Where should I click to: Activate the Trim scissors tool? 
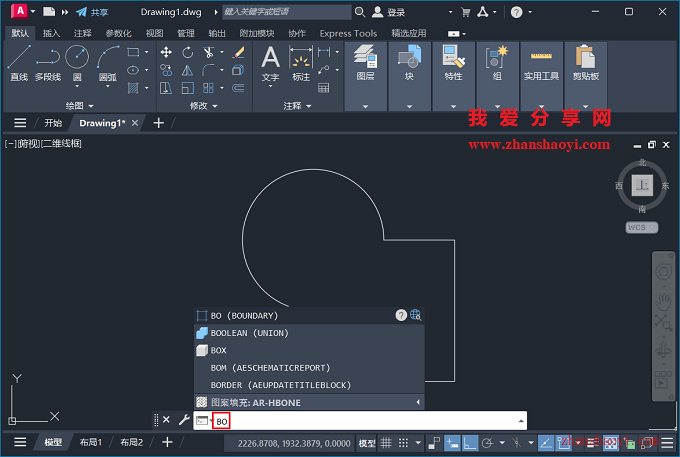click(209, 52)
